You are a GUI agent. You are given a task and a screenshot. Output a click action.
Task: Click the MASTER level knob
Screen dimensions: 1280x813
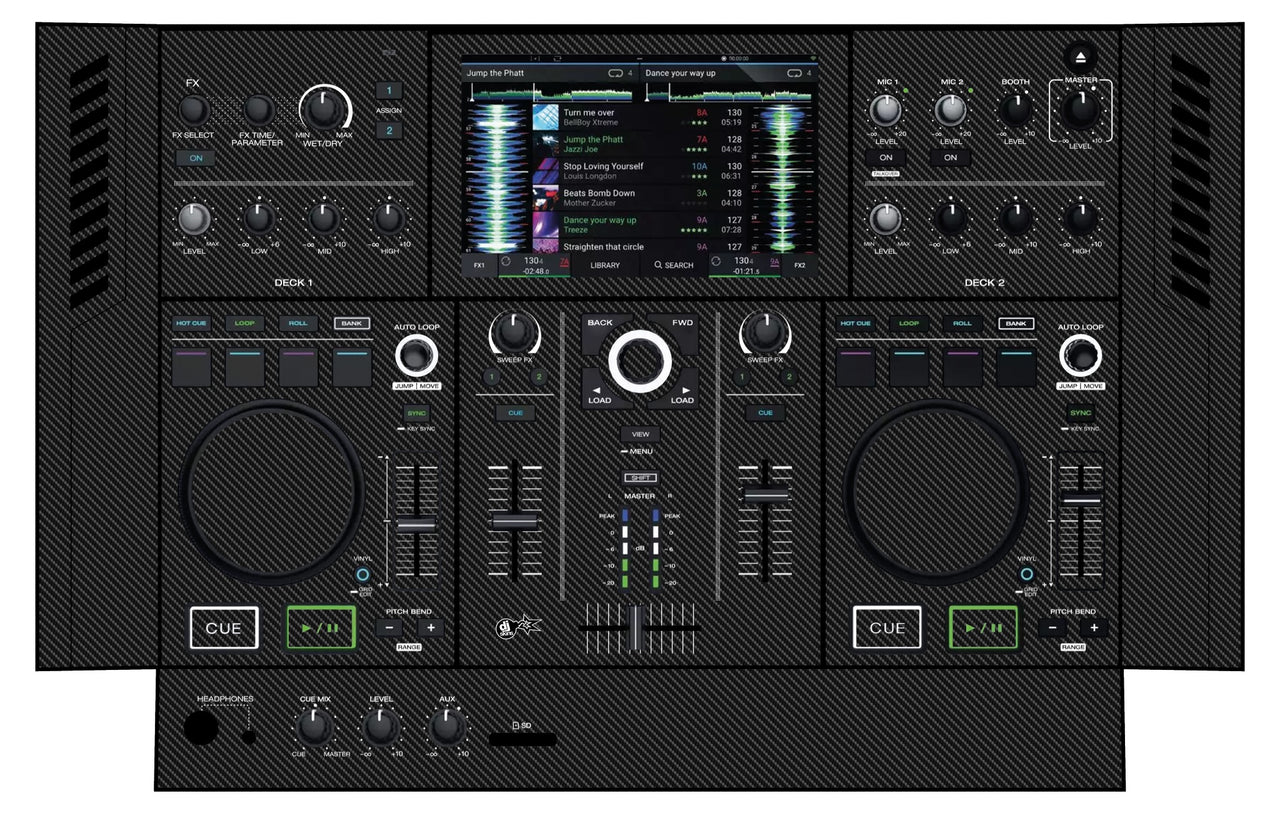point(1080,110)
